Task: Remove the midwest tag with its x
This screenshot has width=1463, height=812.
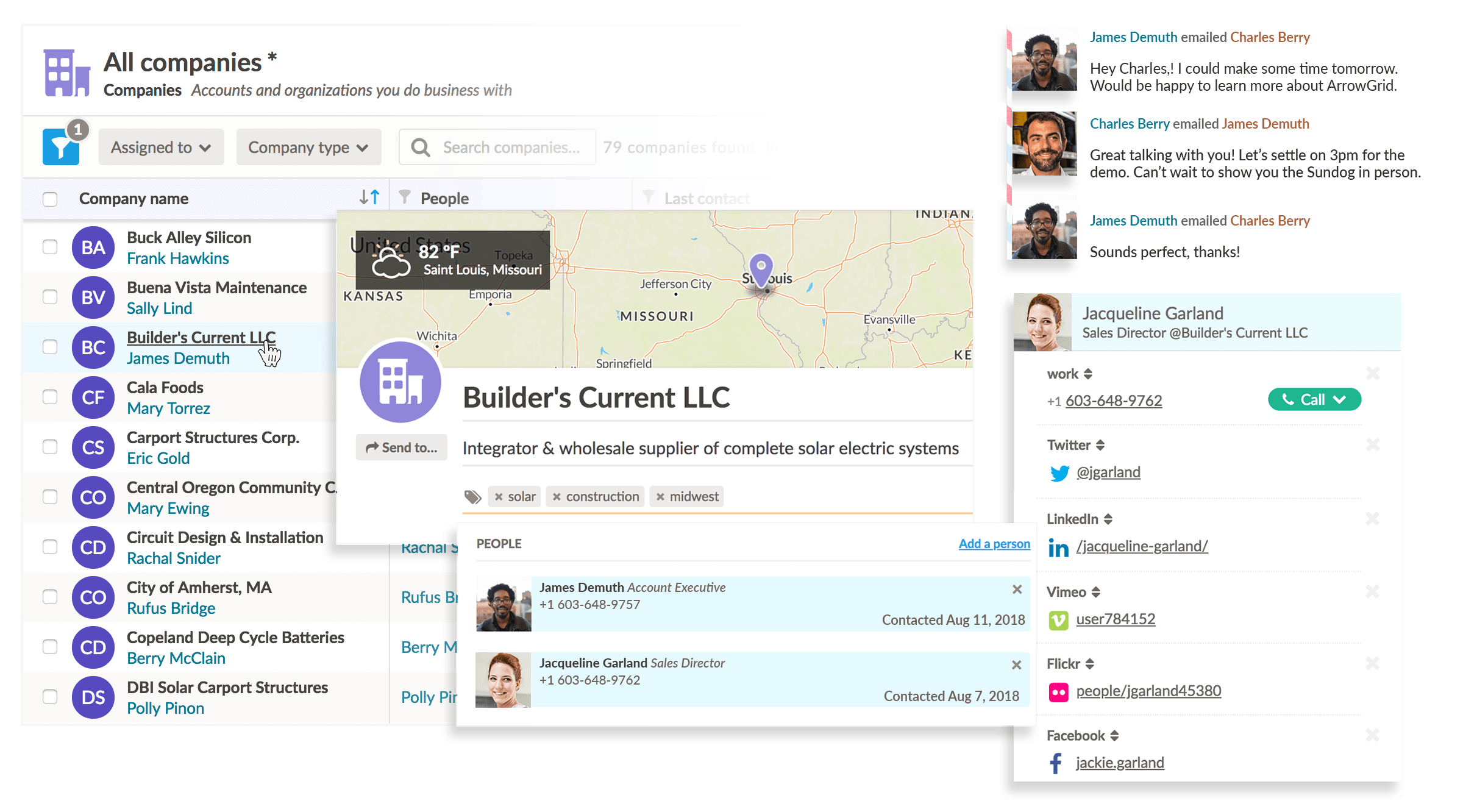Action: pos(660,497)
